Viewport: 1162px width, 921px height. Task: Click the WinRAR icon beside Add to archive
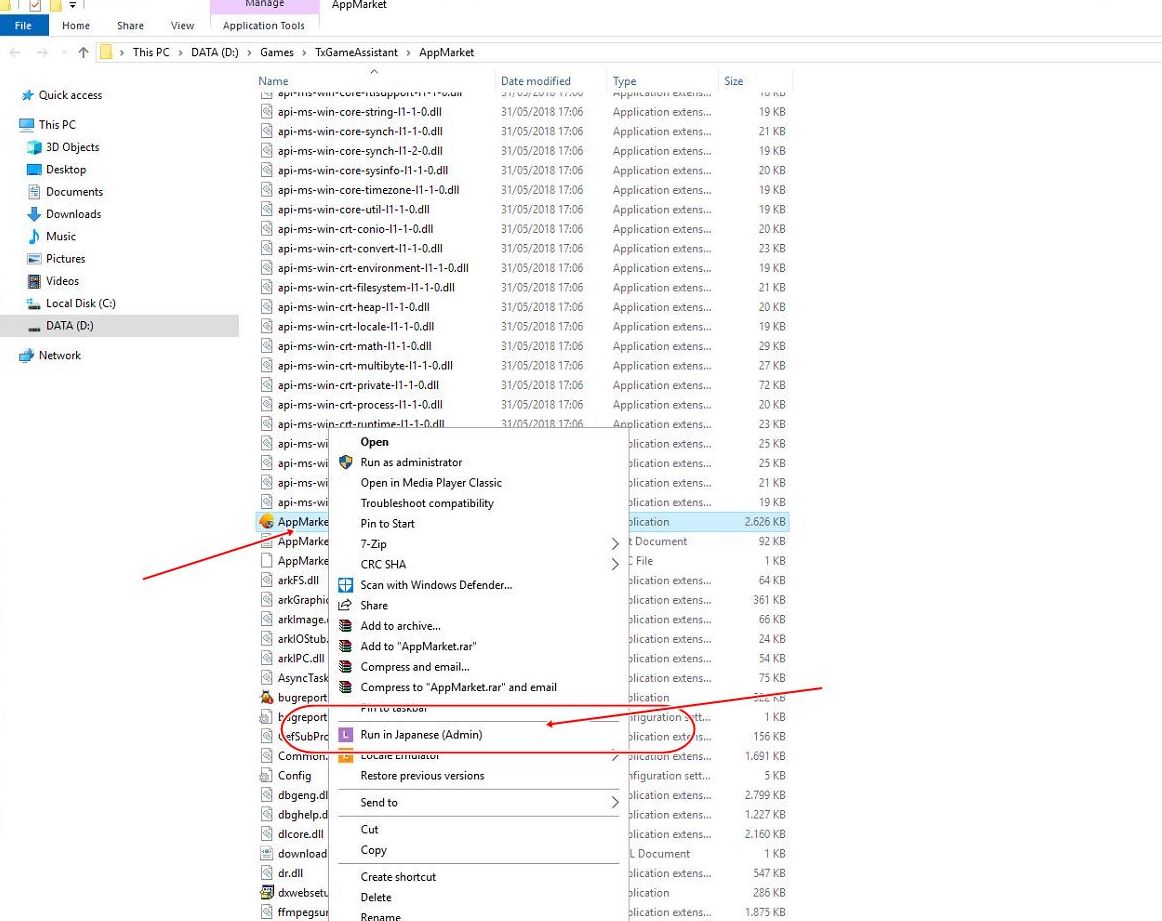345,626
